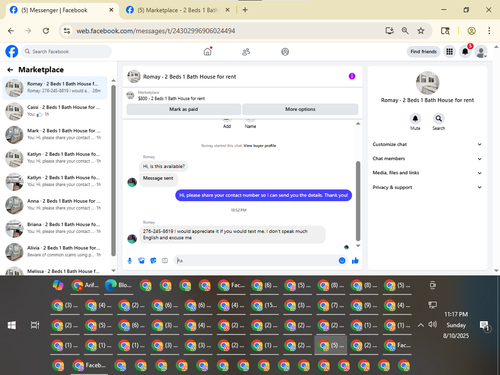Click the browser address bar URL
Viewport: 500px width, 375px height.
pos(156,31)
